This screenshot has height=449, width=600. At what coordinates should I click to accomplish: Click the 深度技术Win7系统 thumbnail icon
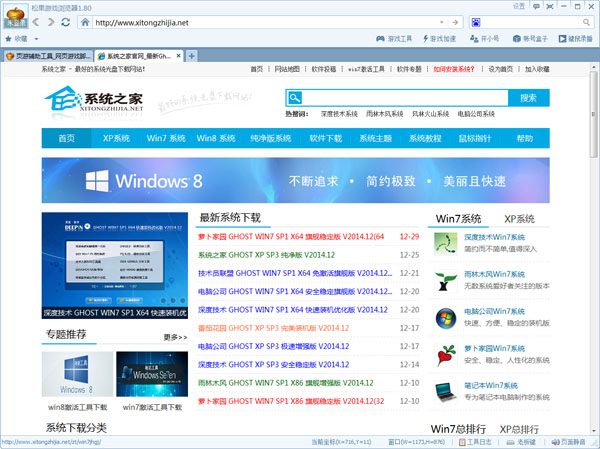(445, 243)
